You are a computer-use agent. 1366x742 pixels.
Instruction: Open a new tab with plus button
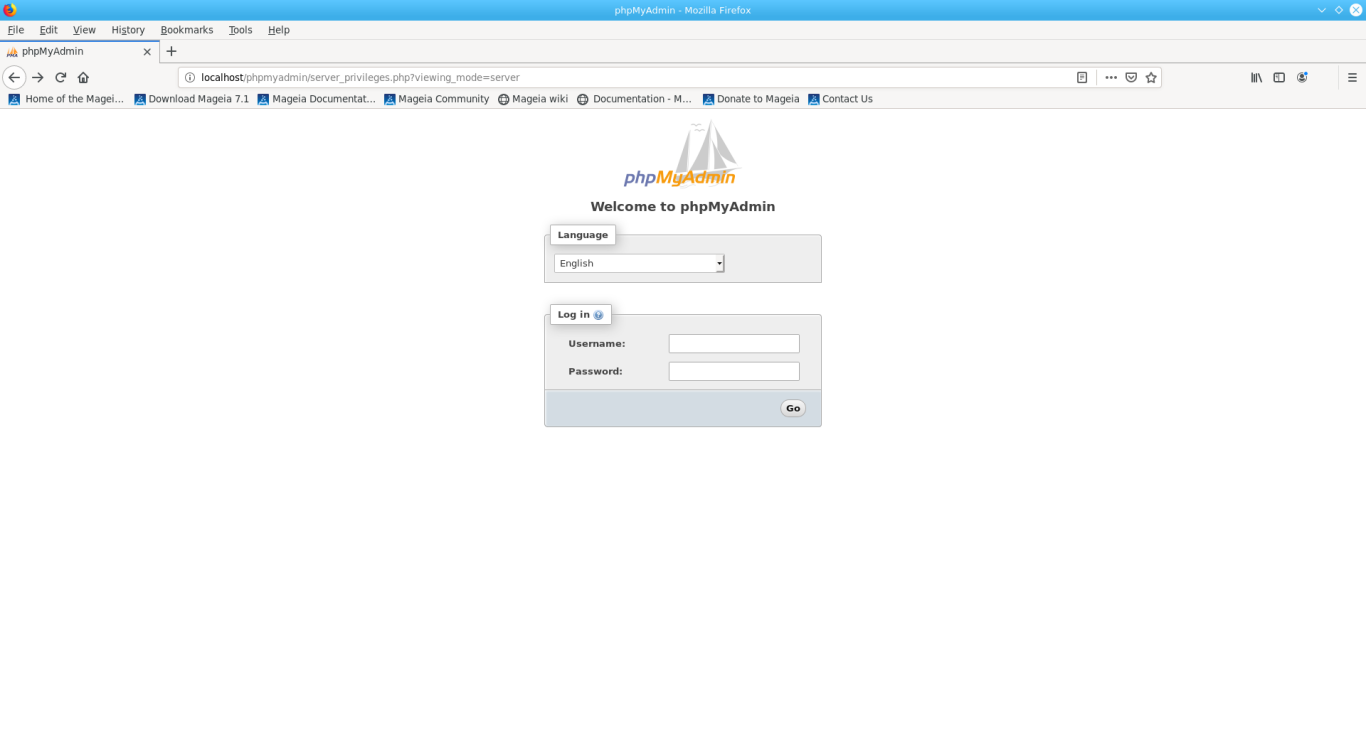click(x=171, y=51)
